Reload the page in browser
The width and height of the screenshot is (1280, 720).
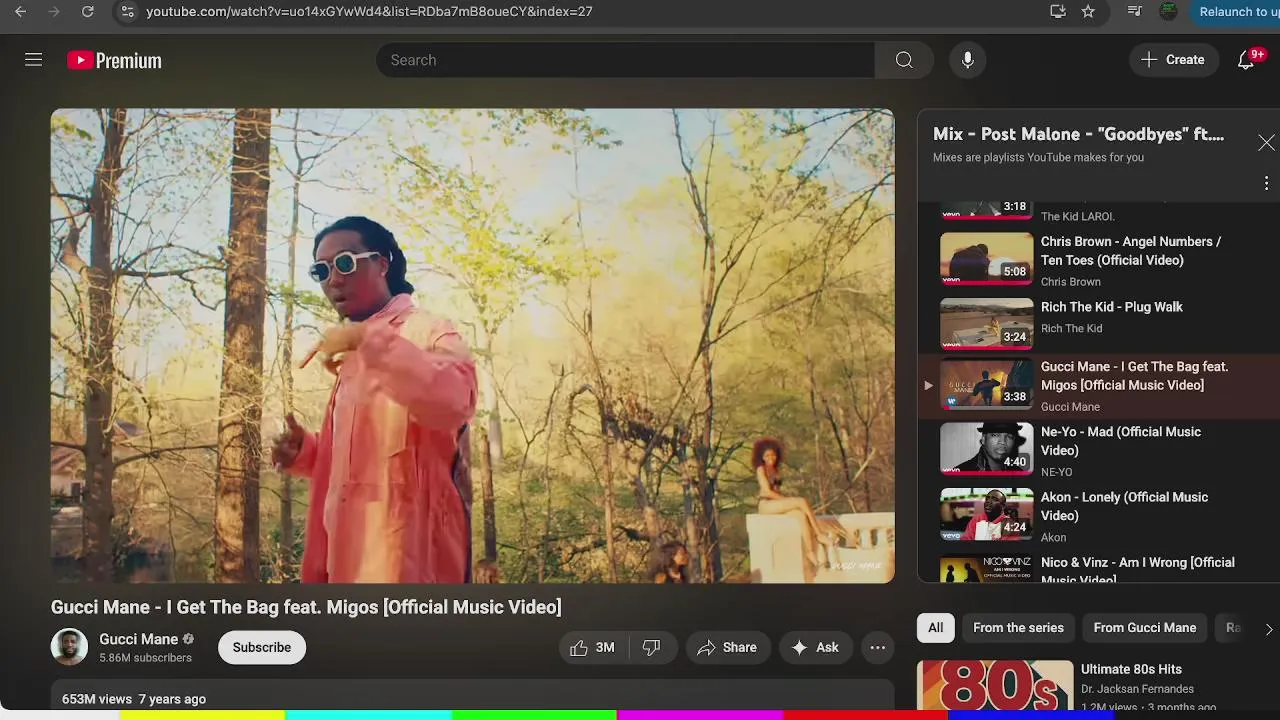pos(88,12)
